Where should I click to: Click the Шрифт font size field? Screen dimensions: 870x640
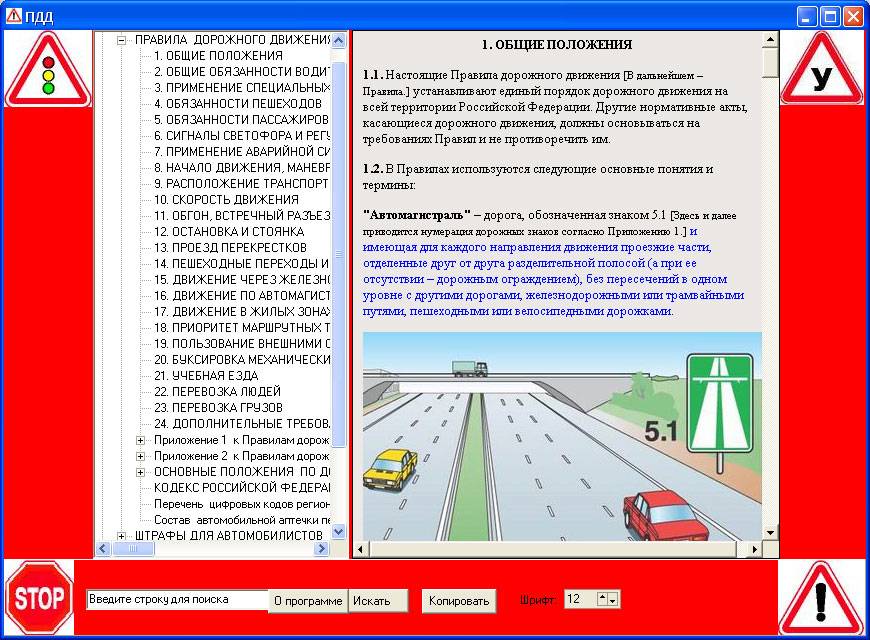[x=580, y=599]
